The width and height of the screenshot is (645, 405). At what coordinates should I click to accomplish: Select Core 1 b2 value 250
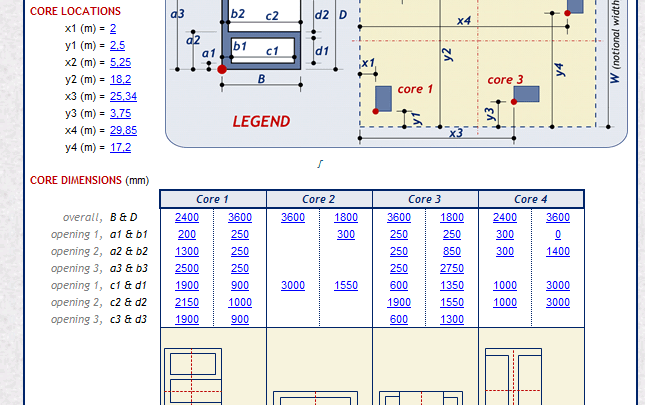240,251
